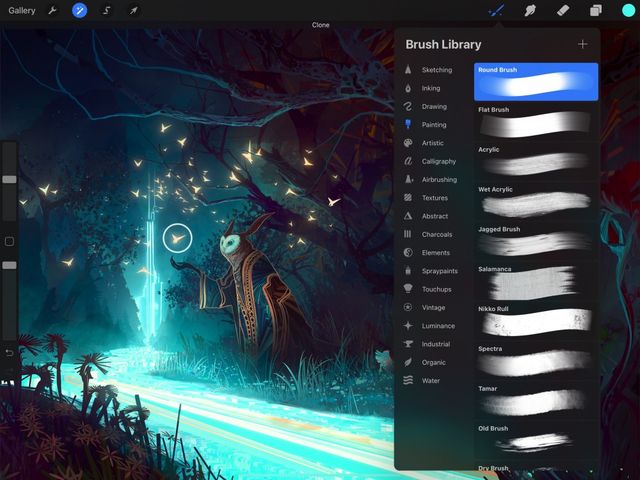Select the Paint brush tool icon
The height and width of the screenshot is (480, 640).
pyautogui.click(x=496, y=10)
